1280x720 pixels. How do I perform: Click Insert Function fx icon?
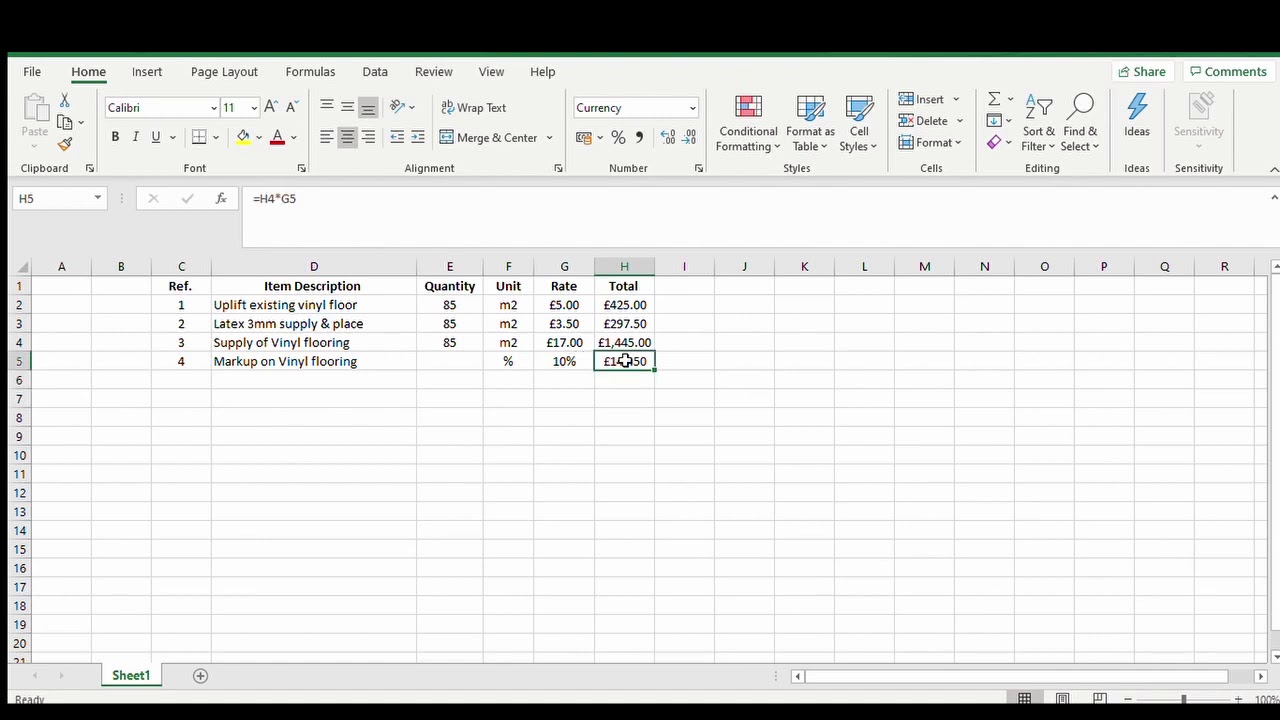click(x=221, y=199)
